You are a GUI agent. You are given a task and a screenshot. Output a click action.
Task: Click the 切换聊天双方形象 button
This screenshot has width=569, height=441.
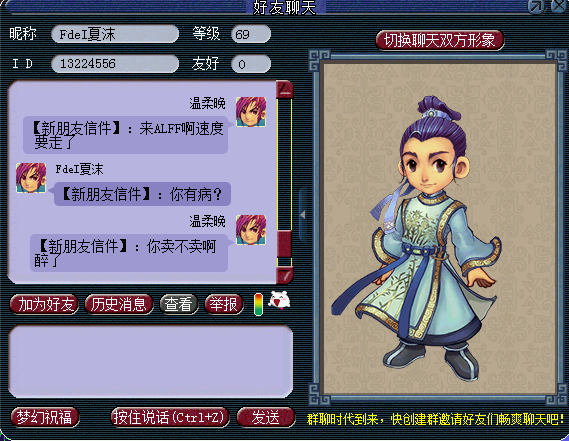(439, 40)
